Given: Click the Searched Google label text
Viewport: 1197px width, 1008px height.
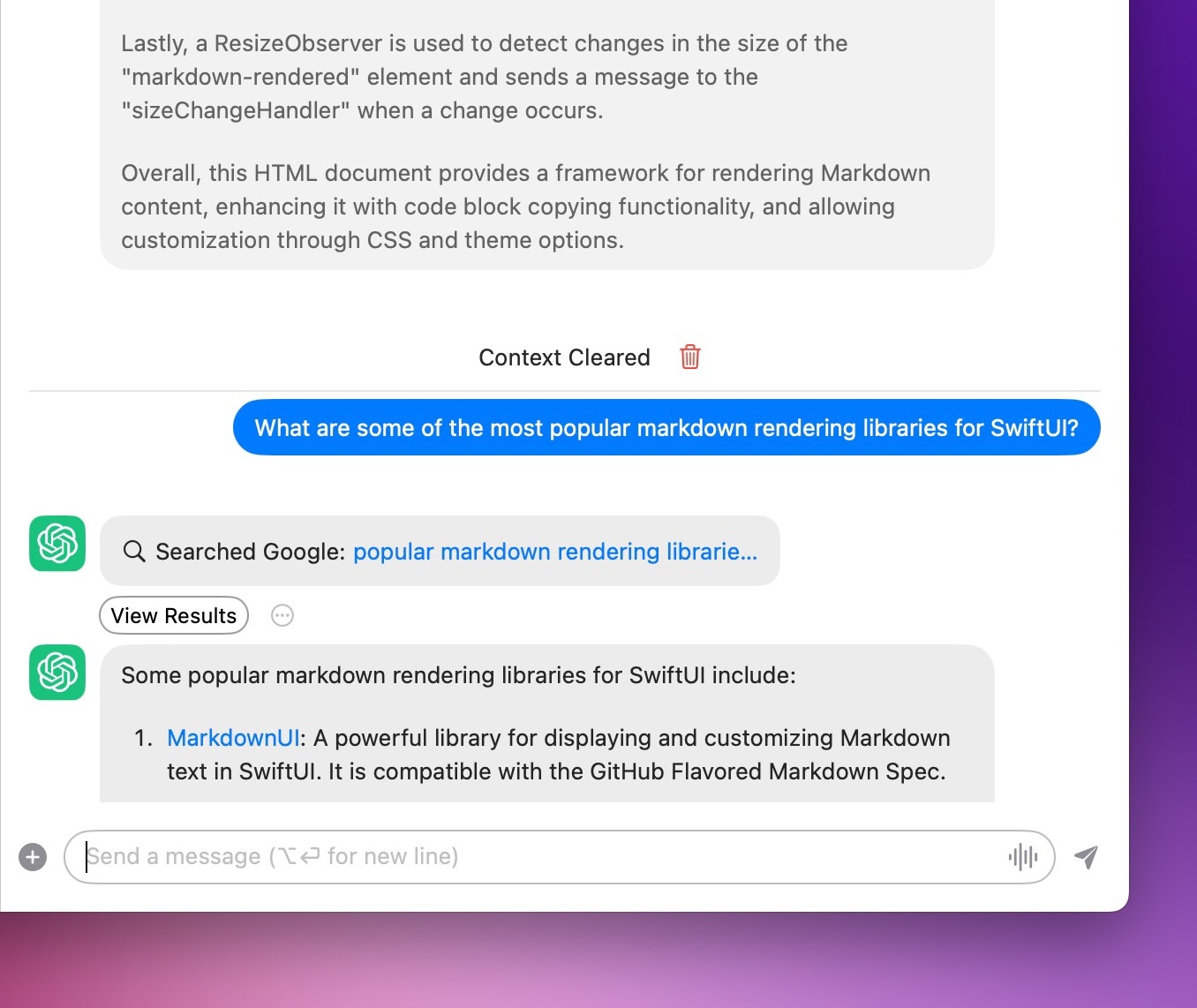Looking at the screenshot, I should pyautogui.click(x=249, y=552).
